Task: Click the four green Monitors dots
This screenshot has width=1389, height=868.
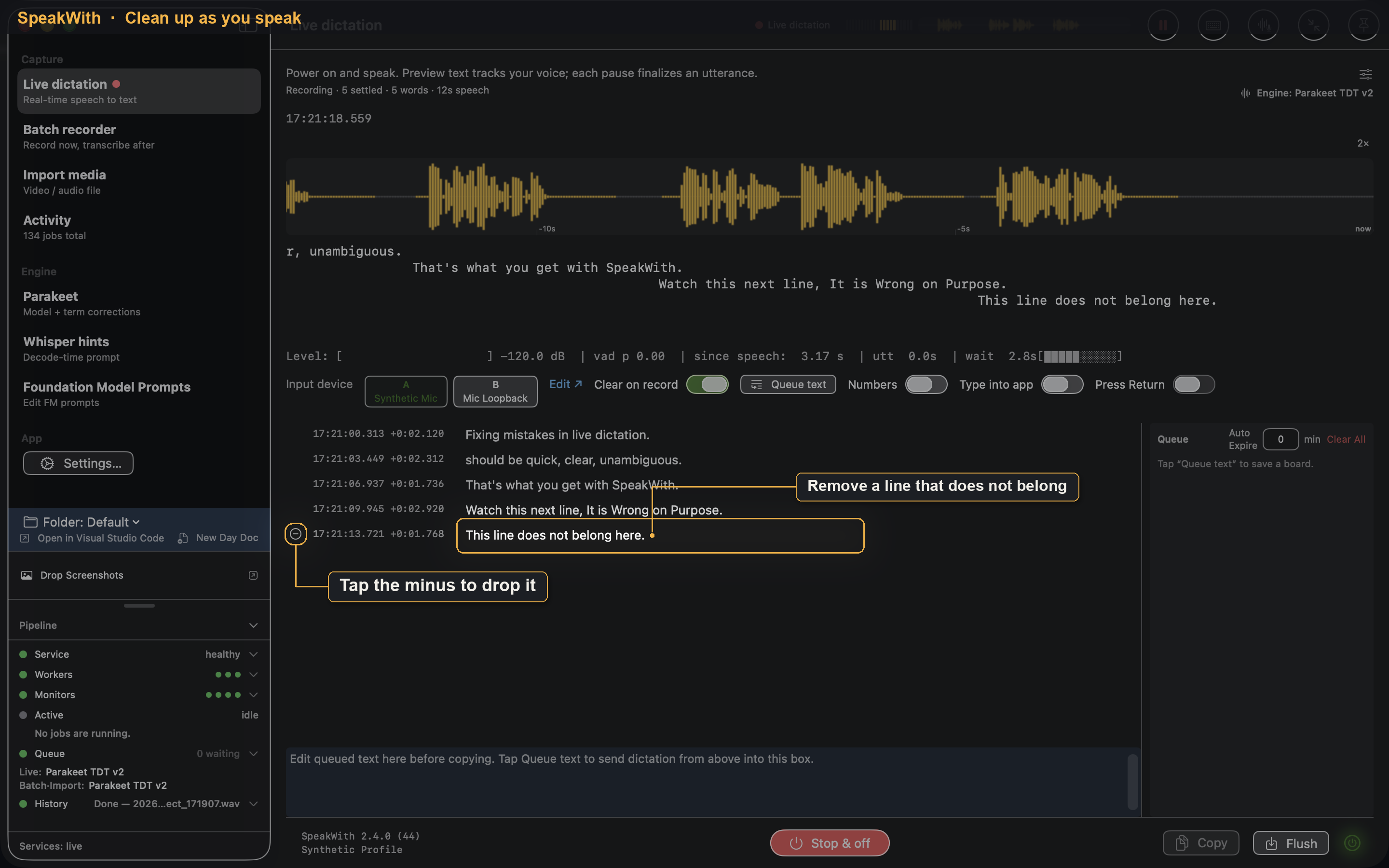Action: 223,694
